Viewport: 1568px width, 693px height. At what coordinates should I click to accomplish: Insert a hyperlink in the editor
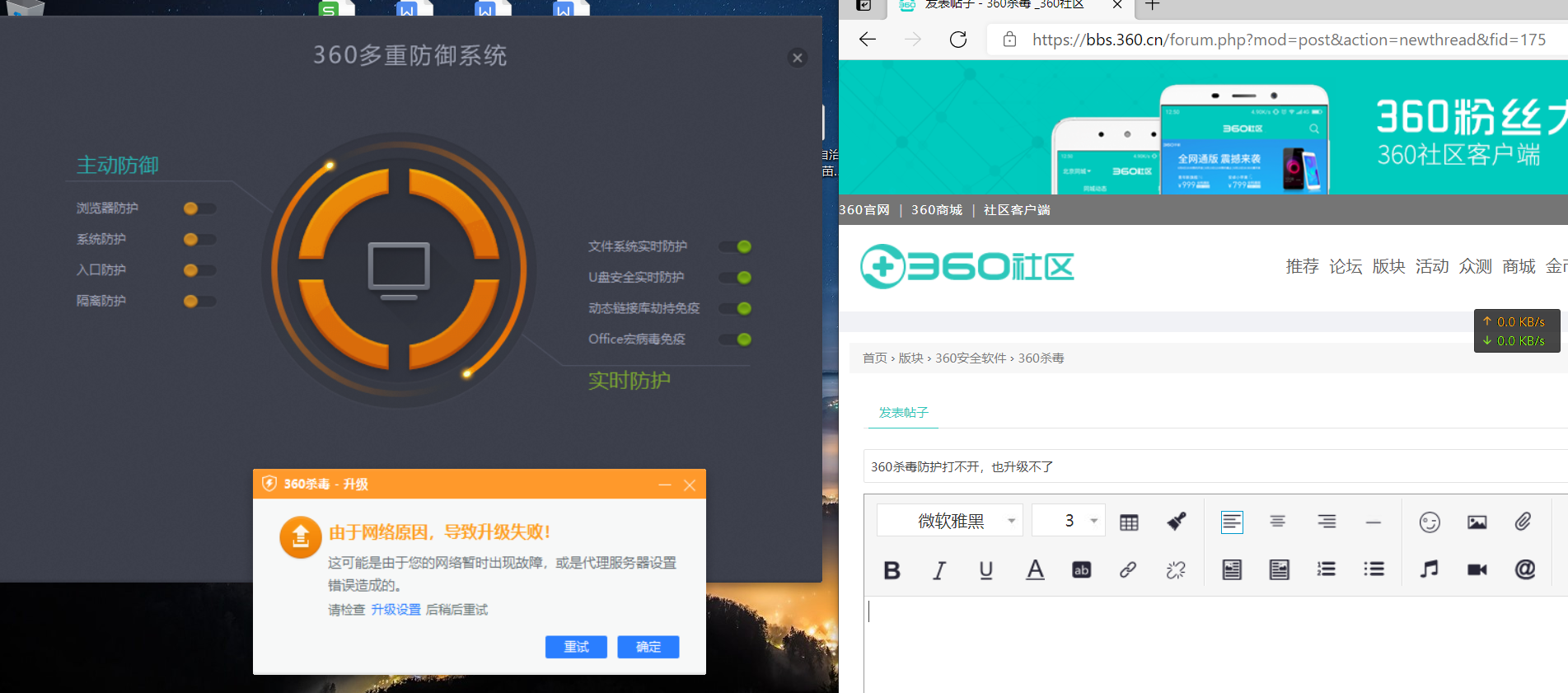[x=1128, y=569]
